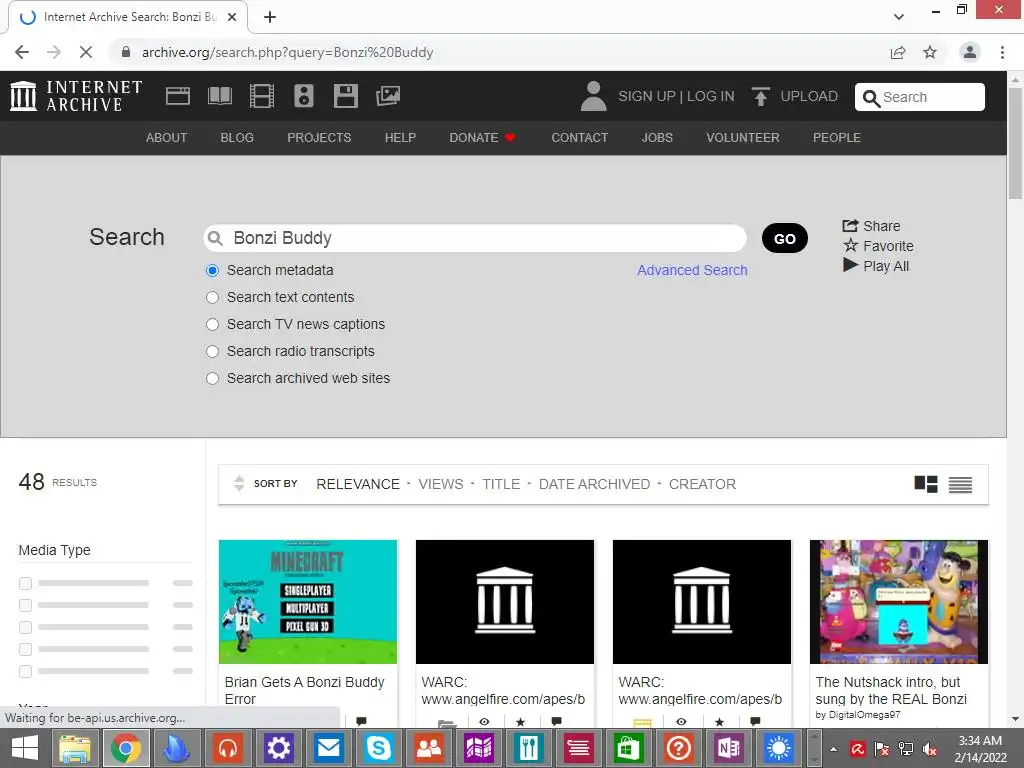The image size is (1024, 768).
Task: Open the Internet Archive home logo
Action: (76, 96)
